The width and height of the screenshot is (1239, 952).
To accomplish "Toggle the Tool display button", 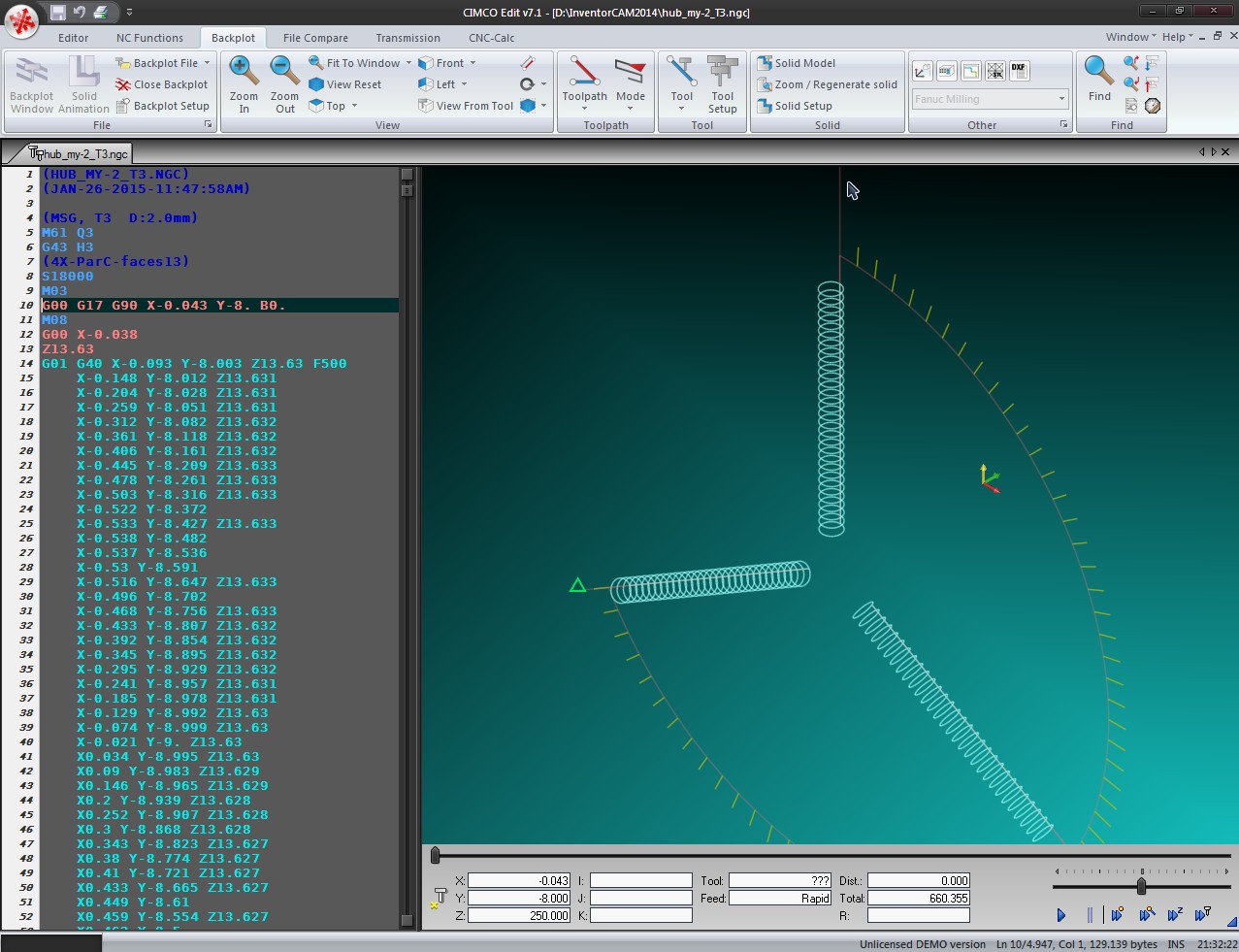I will [x=681, y=73].
